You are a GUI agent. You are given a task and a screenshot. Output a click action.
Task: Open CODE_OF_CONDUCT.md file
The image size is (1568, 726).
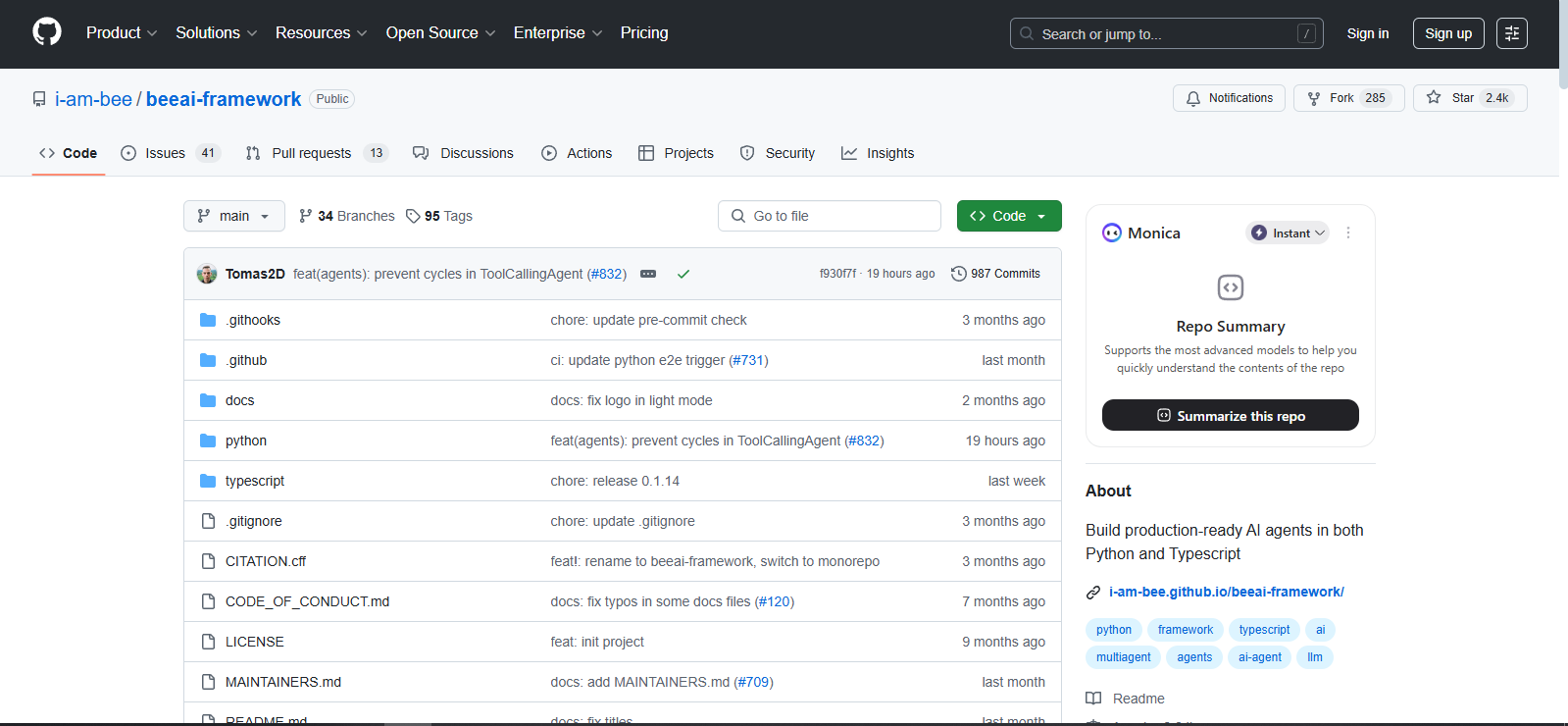(x=307, y=601)
